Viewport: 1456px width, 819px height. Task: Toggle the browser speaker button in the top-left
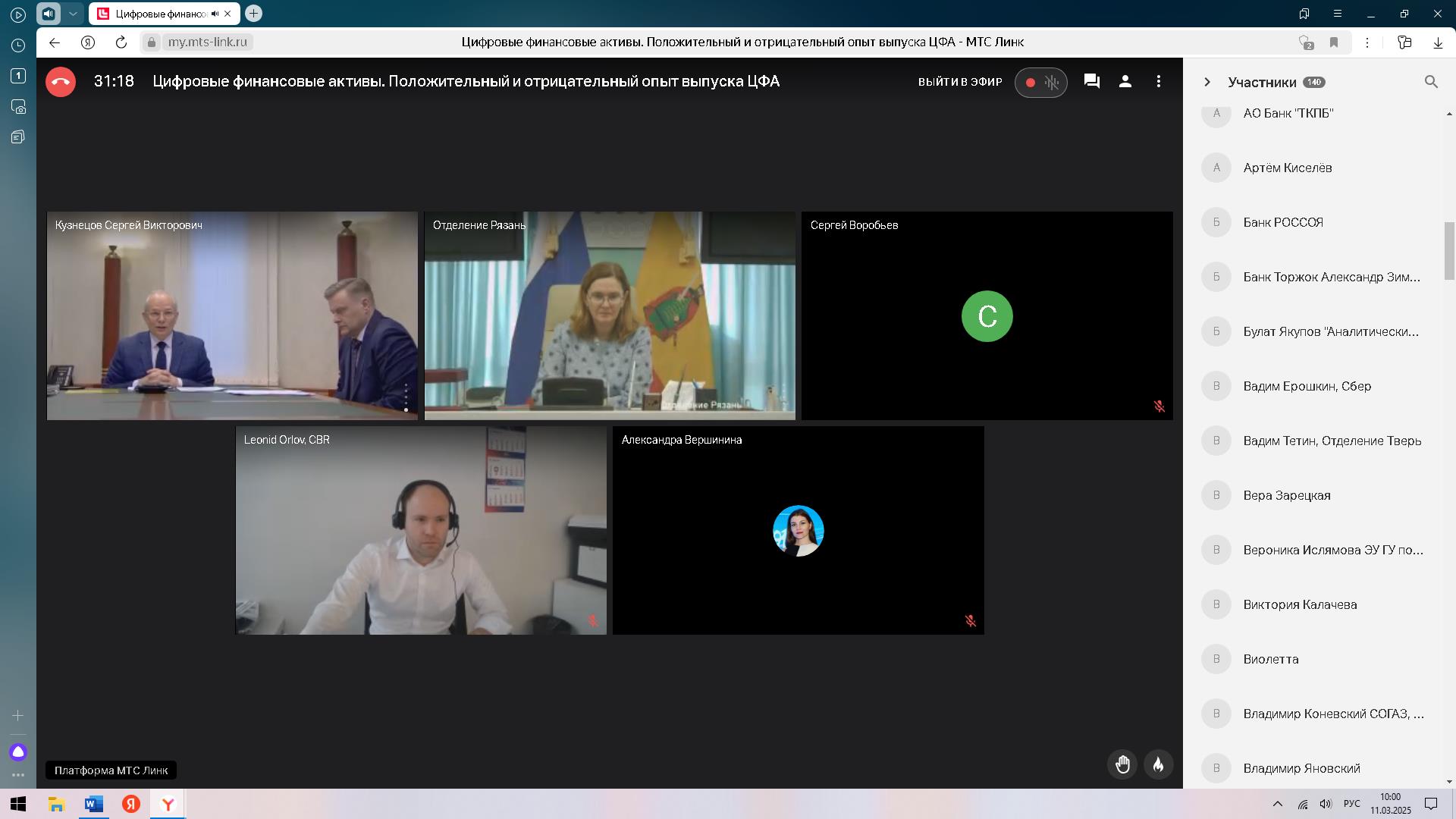click(x=49, y=14)
